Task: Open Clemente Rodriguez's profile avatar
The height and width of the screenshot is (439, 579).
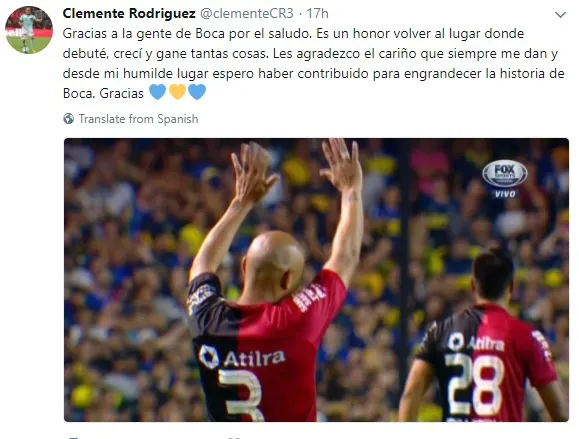Action: [29, 30]
